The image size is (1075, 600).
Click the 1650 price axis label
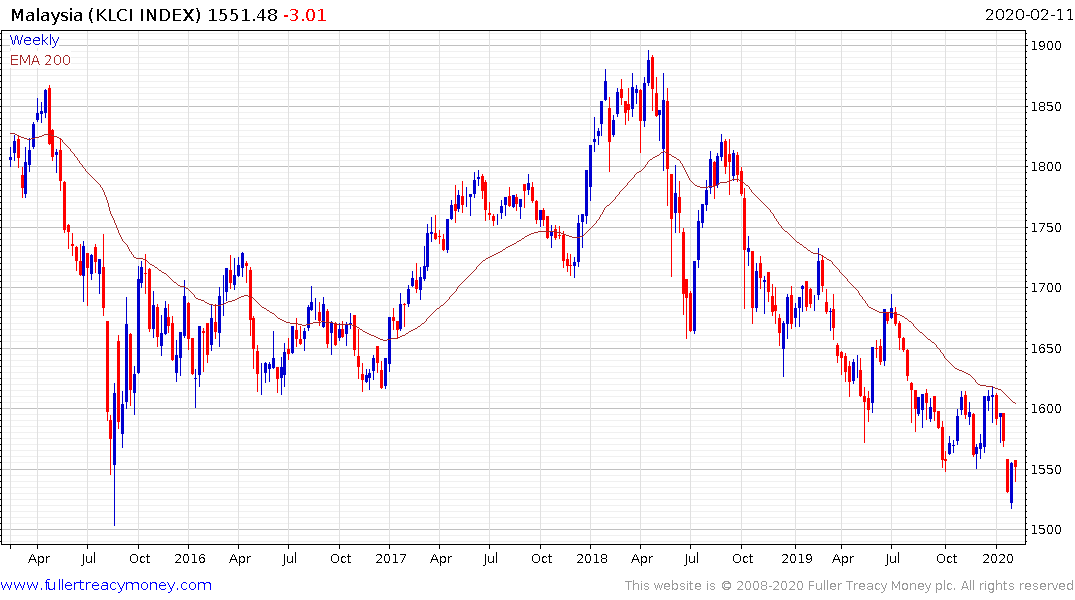(1046, 348)
